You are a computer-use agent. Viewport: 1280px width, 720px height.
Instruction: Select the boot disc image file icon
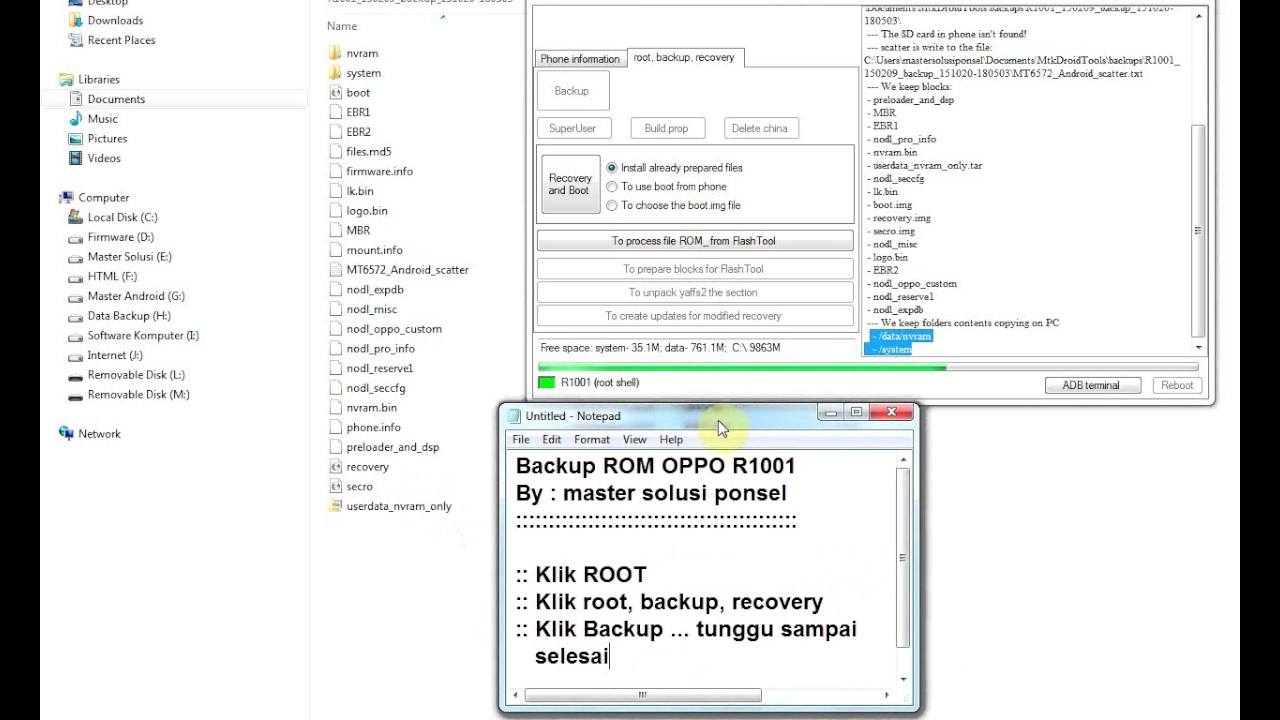(336, 93)
